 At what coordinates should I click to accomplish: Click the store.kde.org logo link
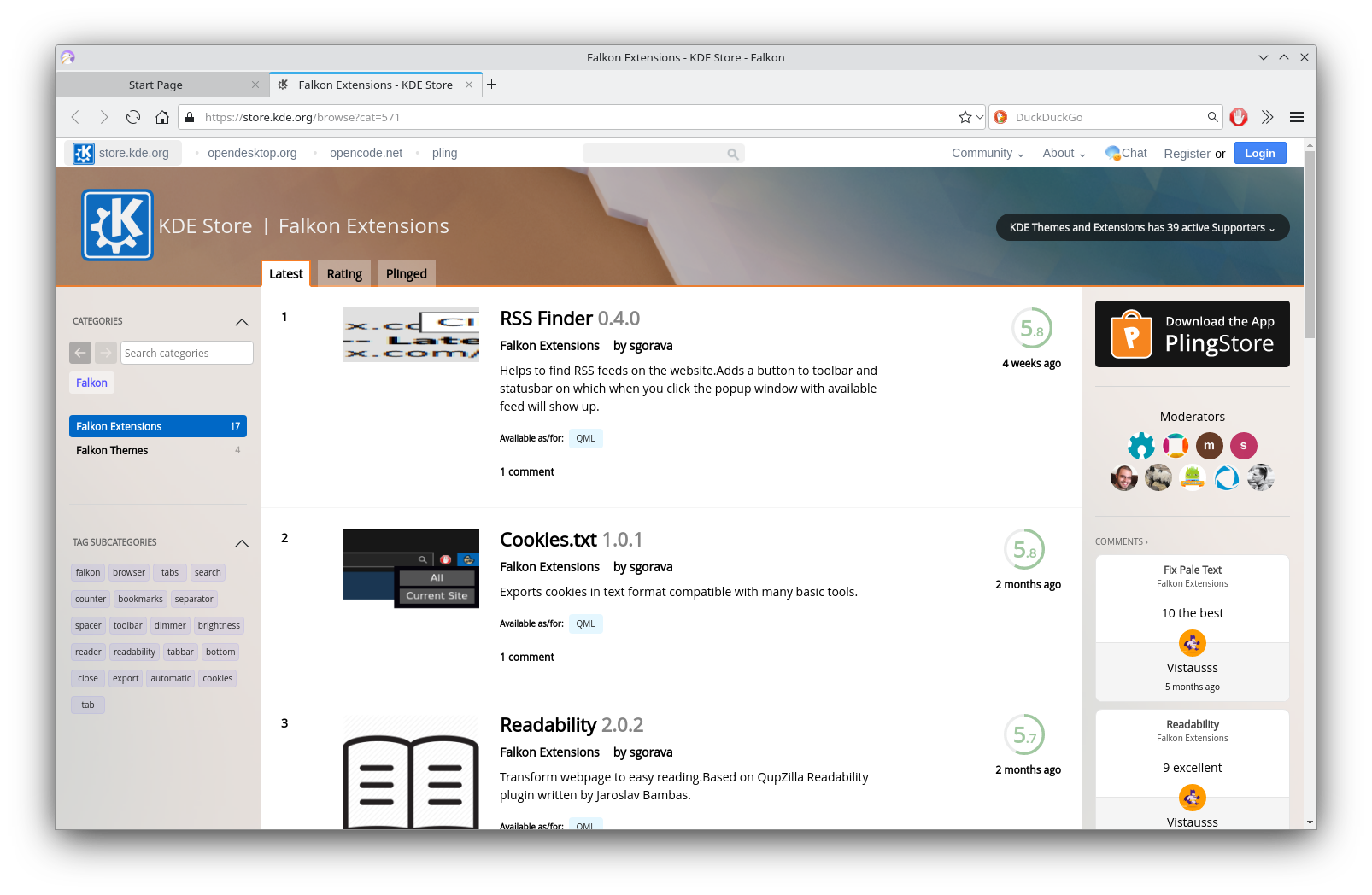(123, 153)
